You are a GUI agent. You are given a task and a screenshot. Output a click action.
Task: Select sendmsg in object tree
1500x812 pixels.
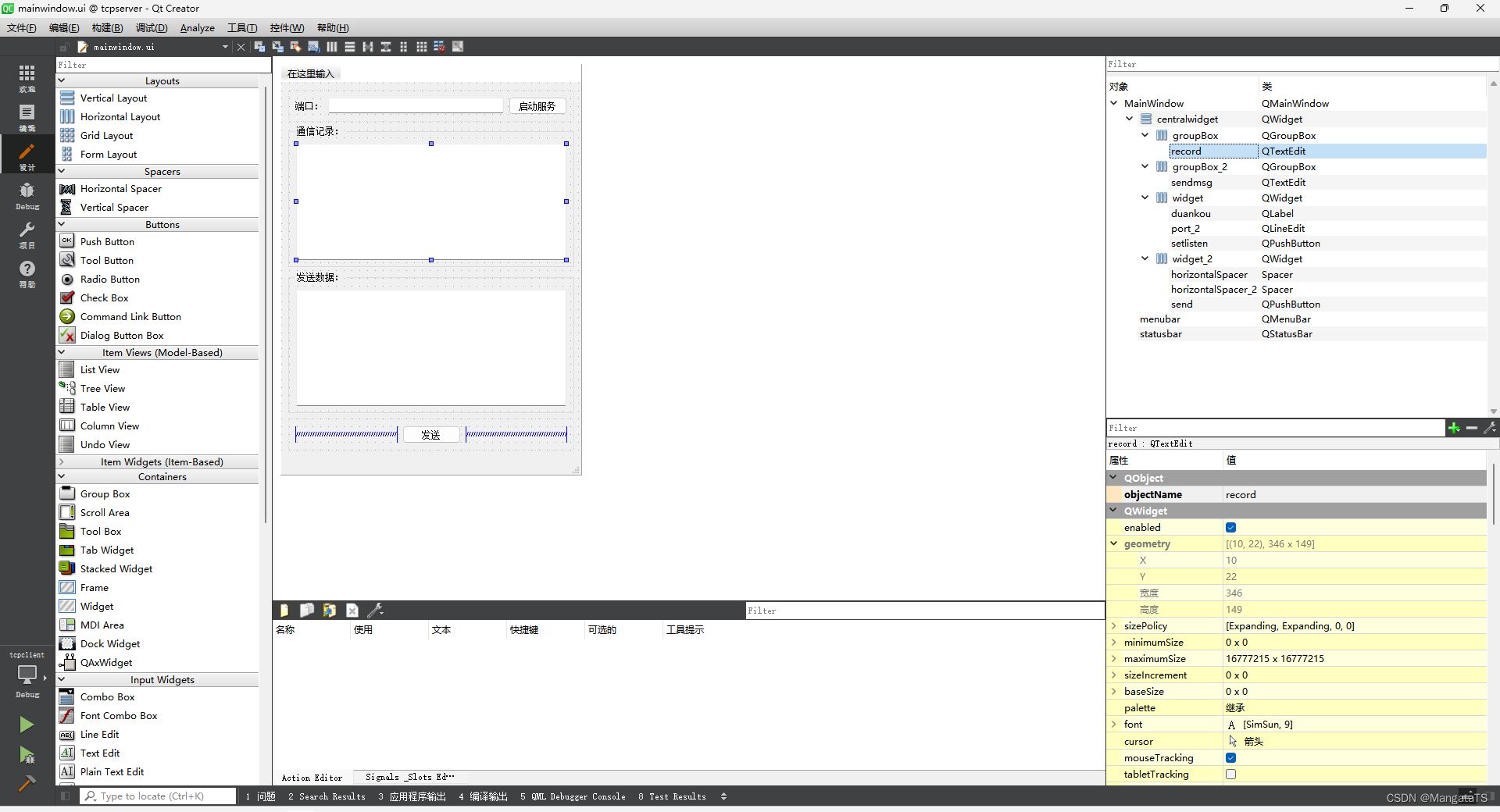(1191, 182)
